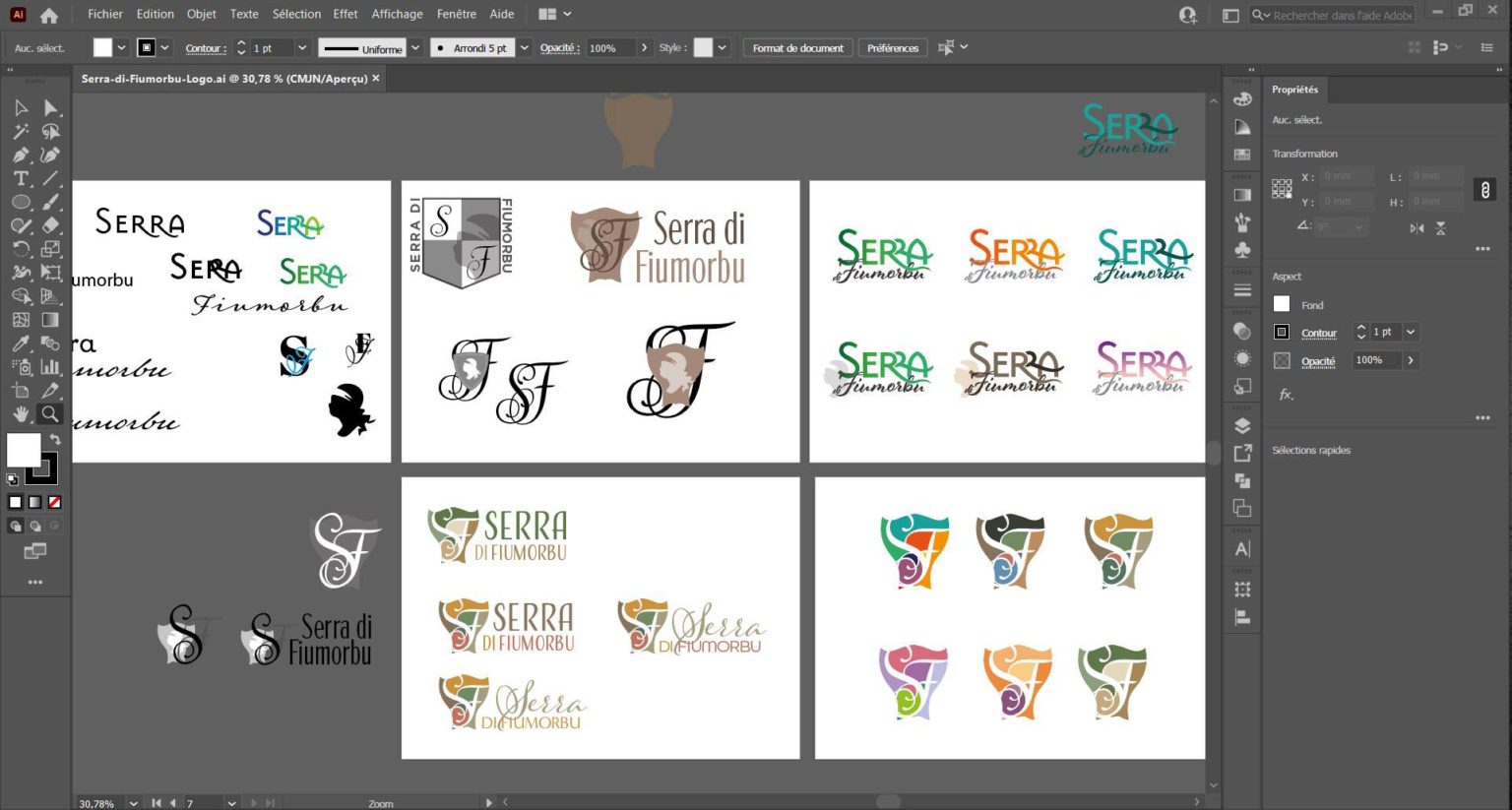
Task: Expand the Uniforme stroke profile dropdown
Action: point(415,47)
